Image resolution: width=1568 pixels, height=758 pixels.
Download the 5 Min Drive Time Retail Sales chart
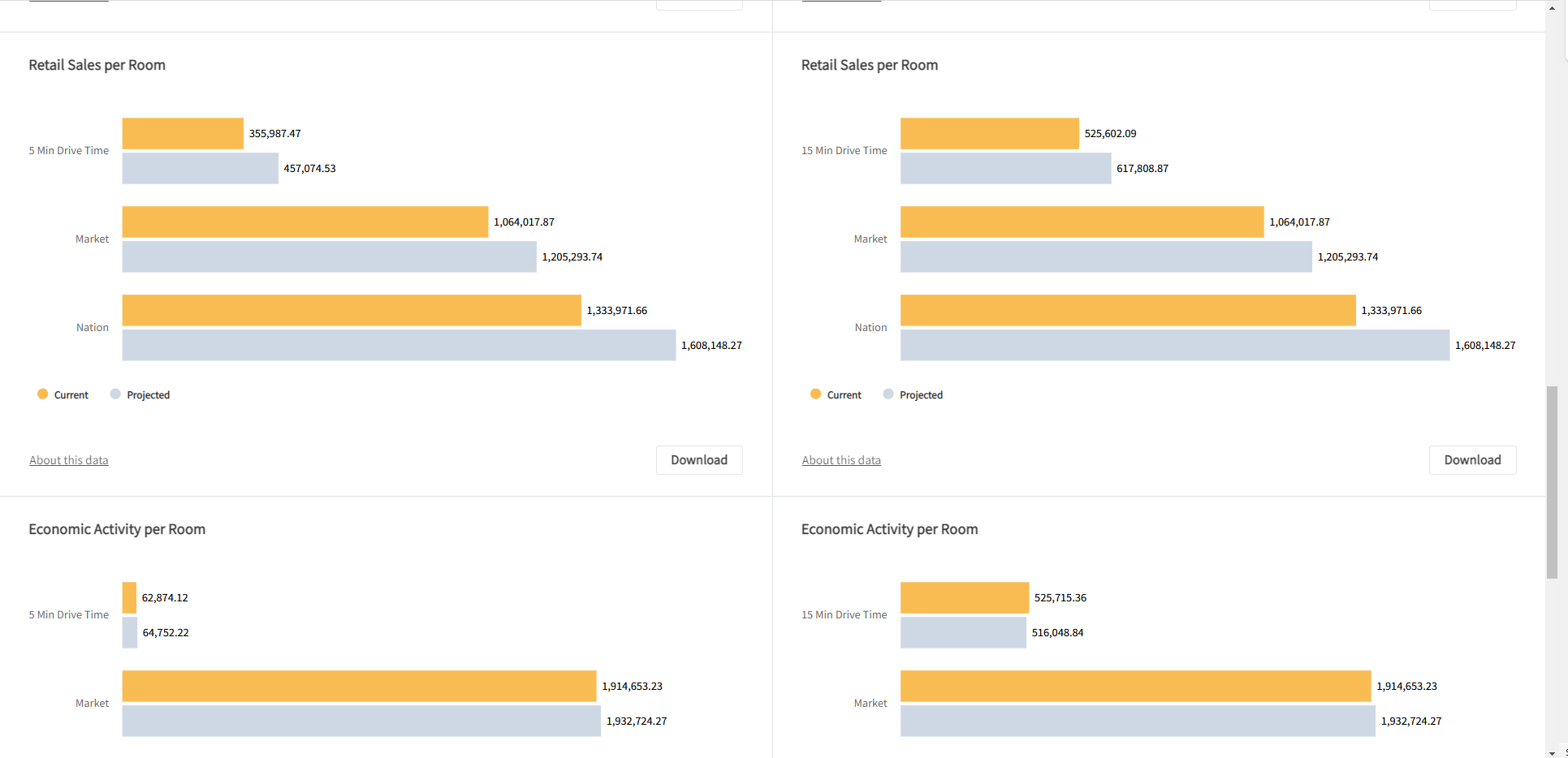pyautogui.click(x=698, y=460)
